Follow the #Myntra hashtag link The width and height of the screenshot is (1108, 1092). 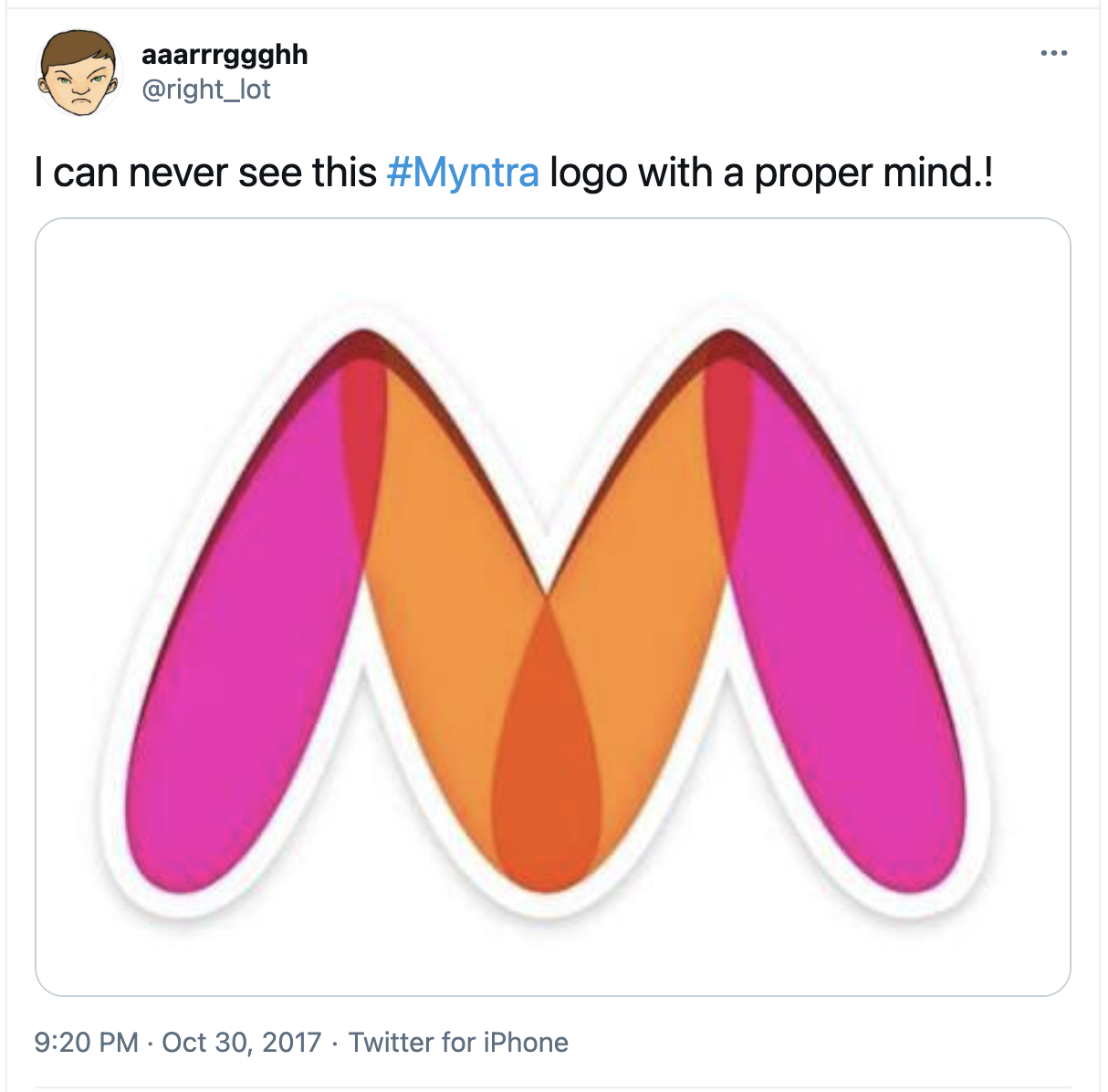coord(463,172)
